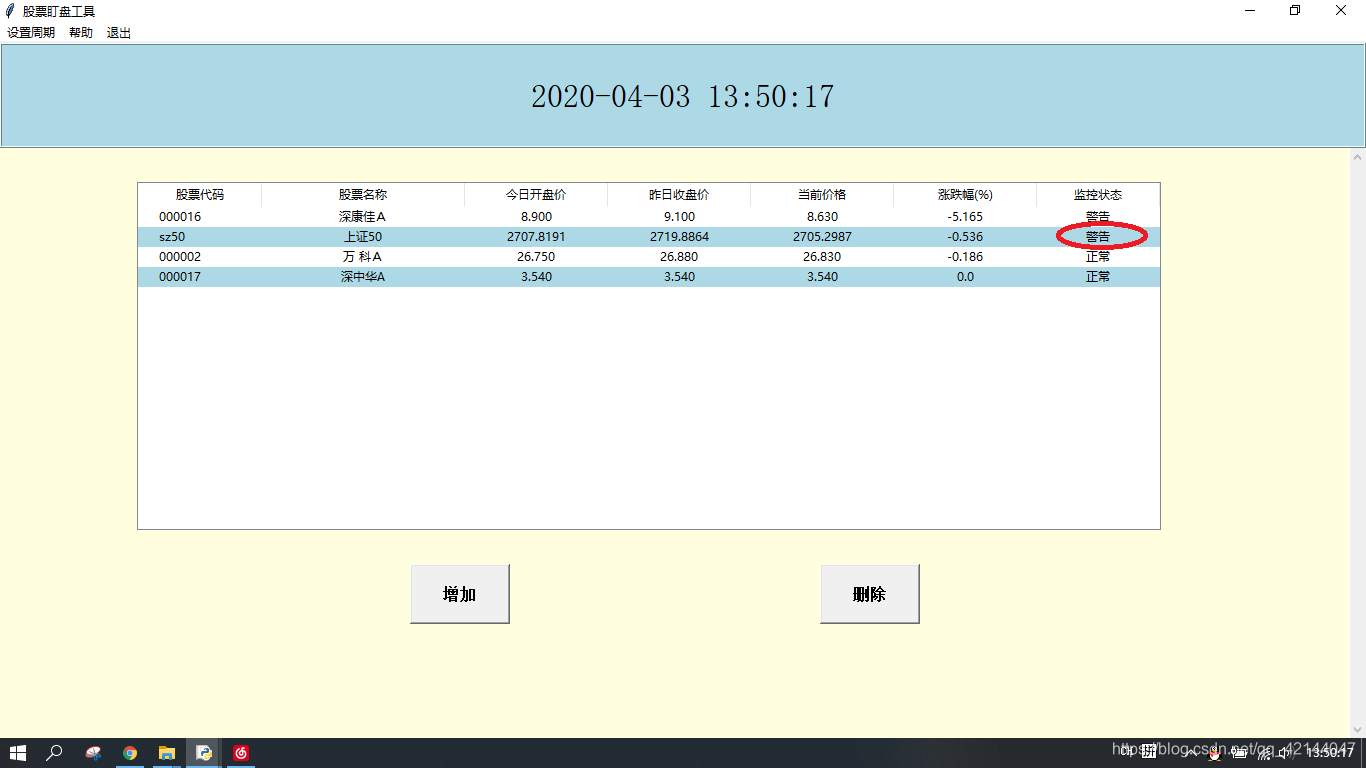Open Google Chrome from the taskbar
The height and width of the screenshot is (768, 1366).
(x=130, y=753)
